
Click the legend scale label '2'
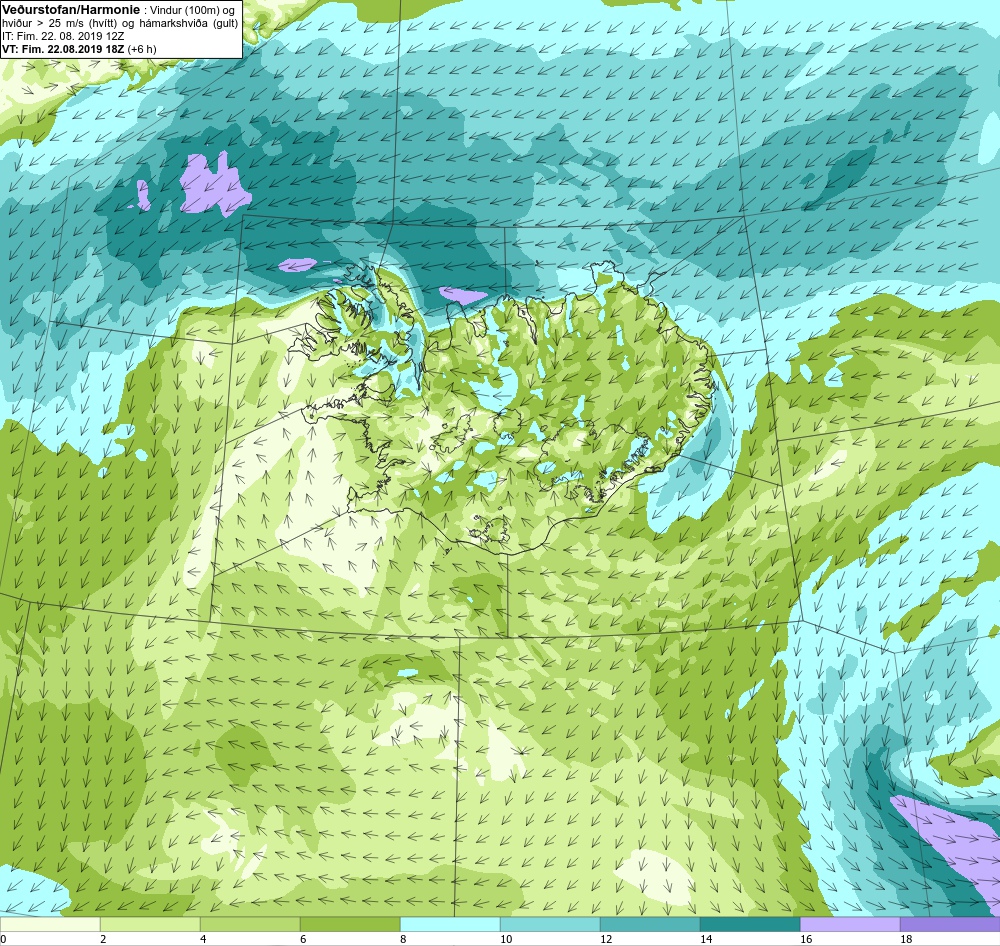tap(103, 938)
